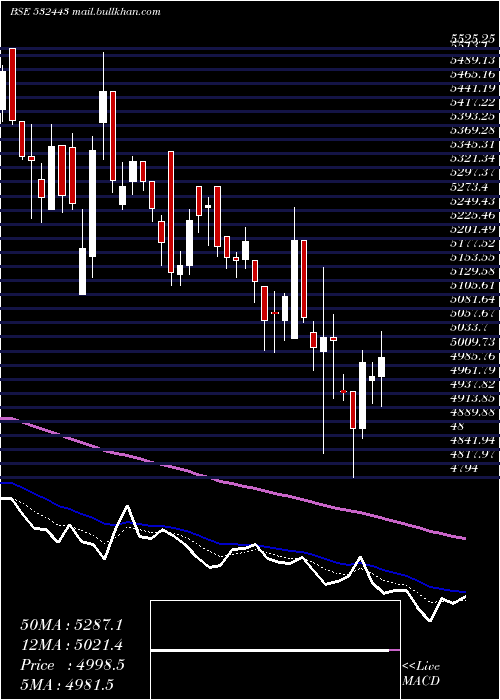
Task: Click the 5393.25 axis value
Action: coord(472,117)
